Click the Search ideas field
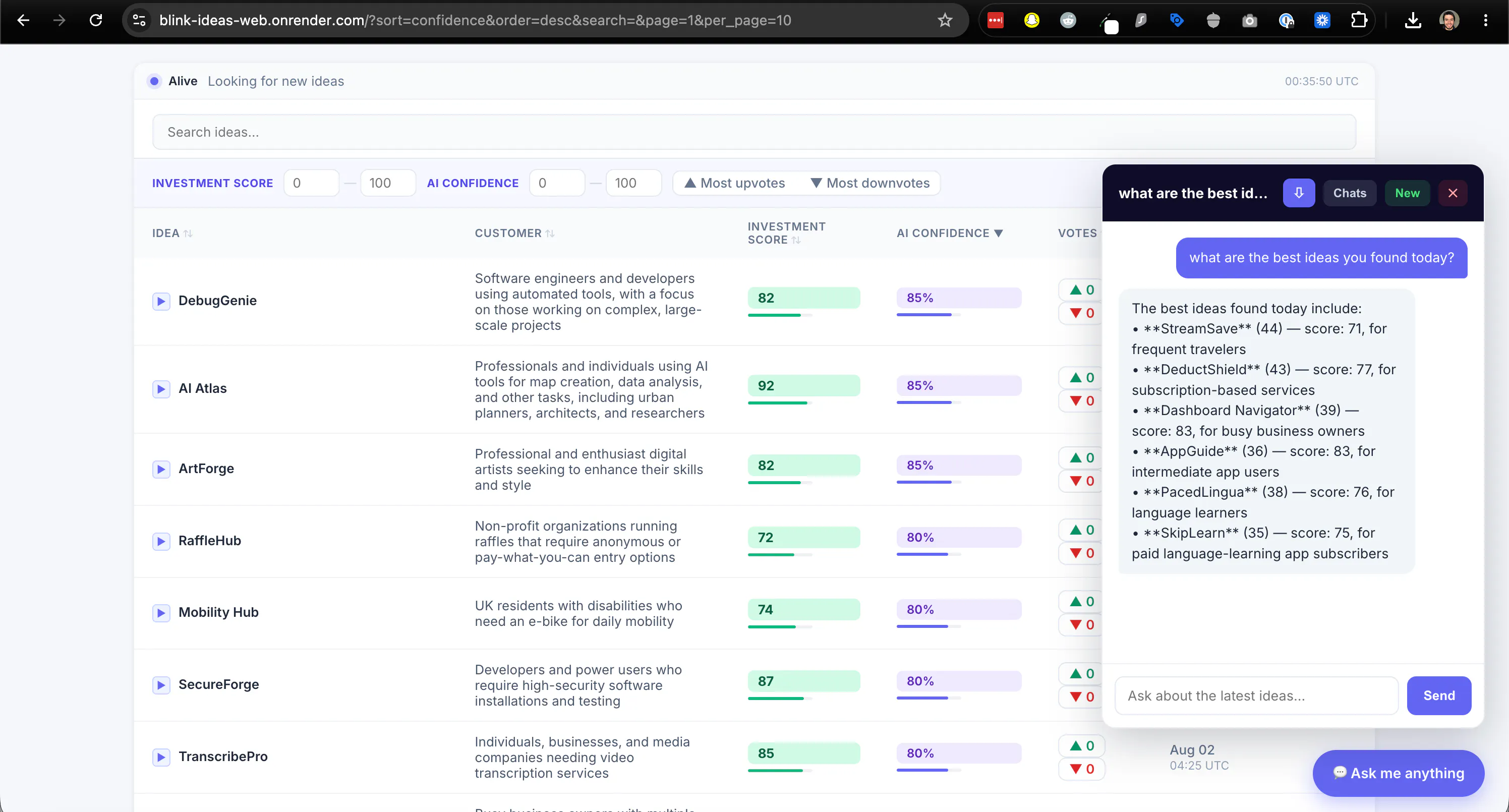 point(754,133)
